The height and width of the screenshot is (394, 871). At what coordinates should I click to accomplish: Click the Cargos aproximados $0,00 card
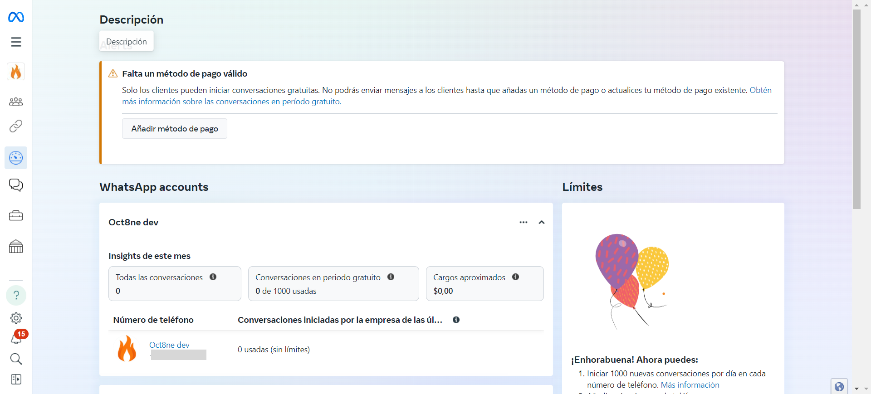(x=485, y=283)
